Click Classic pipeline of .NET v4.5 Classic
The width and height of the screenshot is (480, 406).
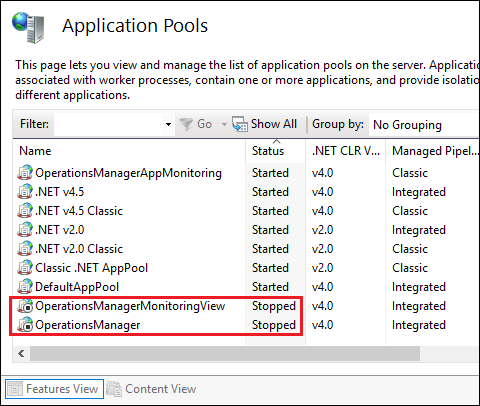(x=410, y=211)
